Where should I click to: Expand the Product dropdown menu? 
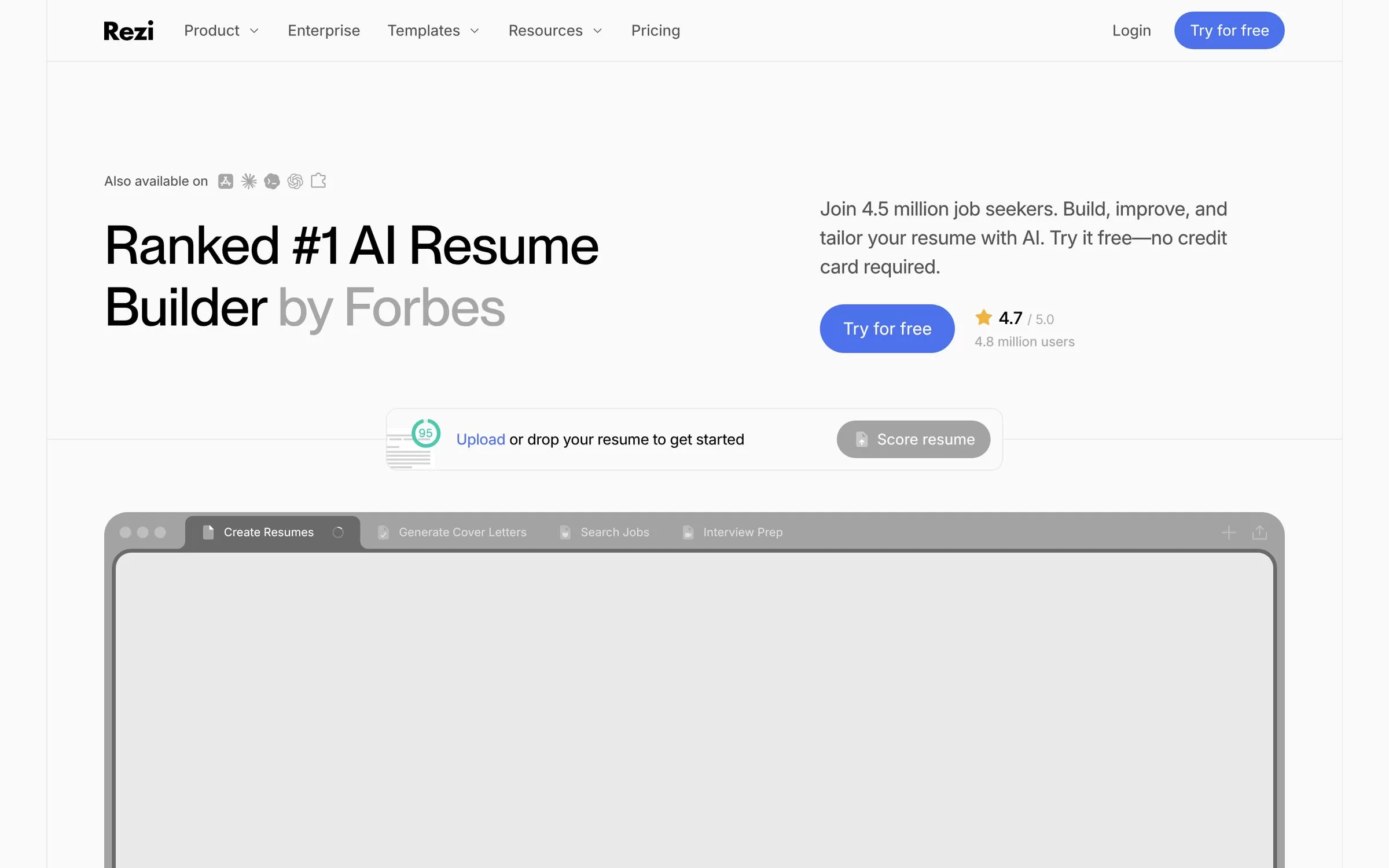(x=221, y=31)
